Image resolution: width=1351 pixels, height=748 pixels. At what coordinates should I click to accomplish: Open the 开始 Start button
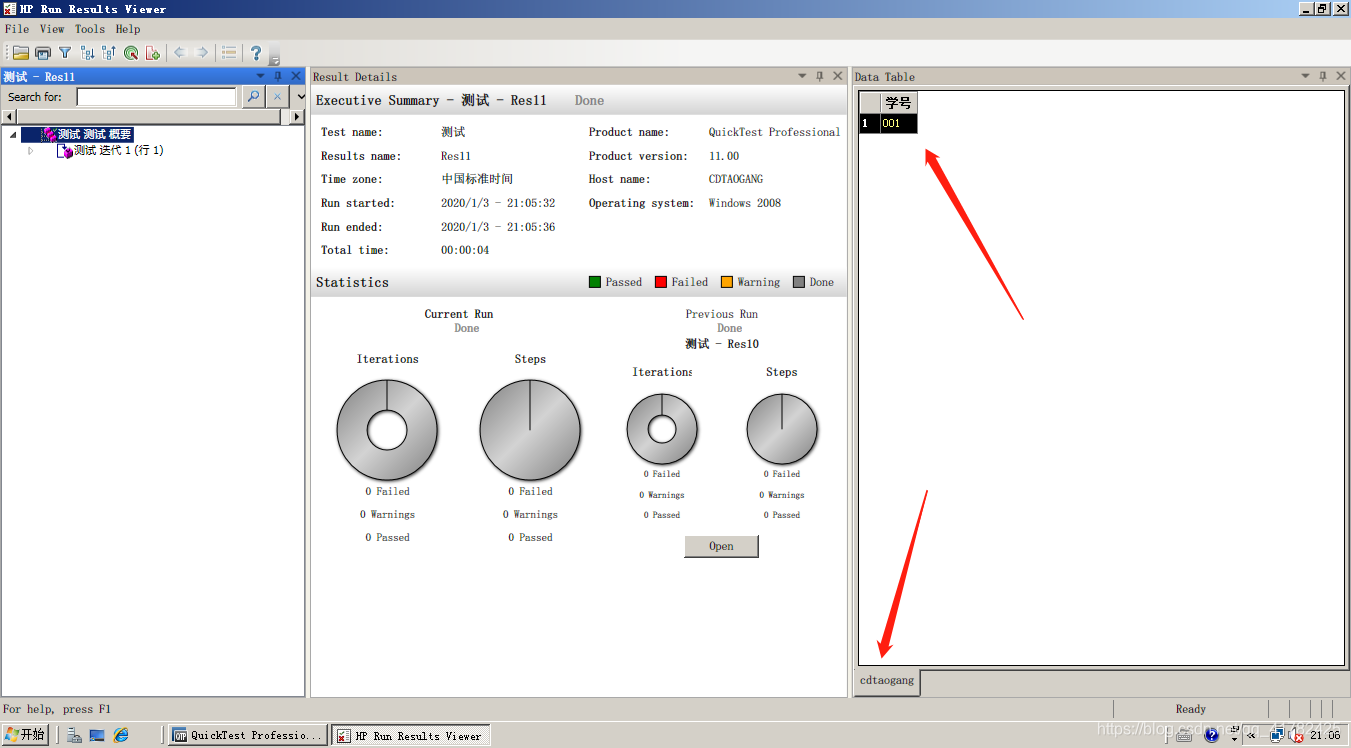coord(24,735)
